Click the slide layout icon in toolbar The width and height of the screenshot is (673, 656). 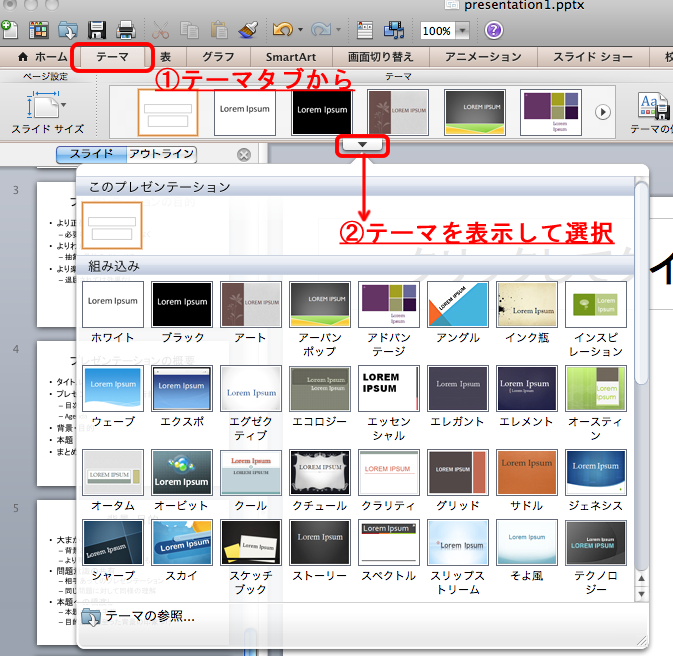[364, 30]
